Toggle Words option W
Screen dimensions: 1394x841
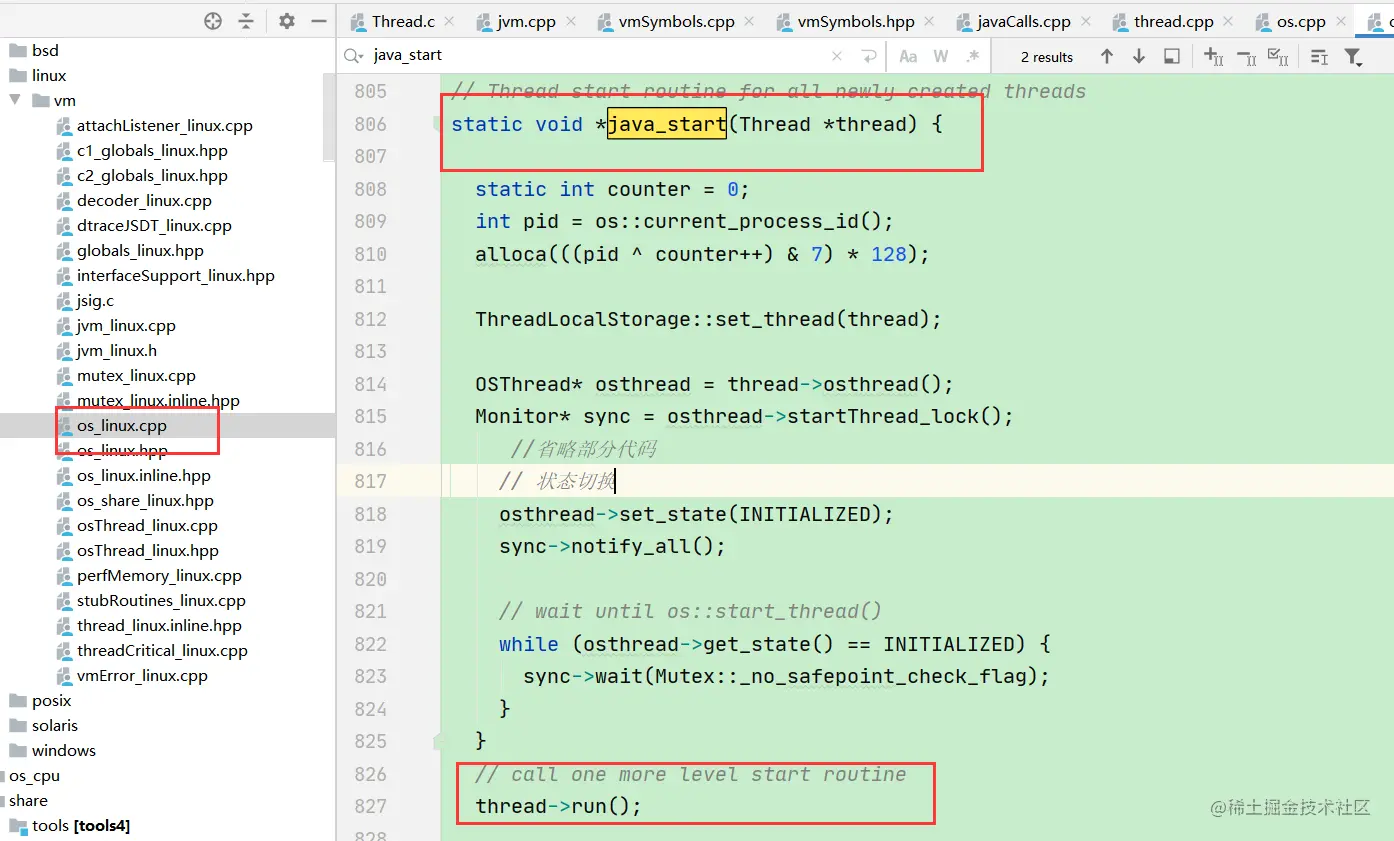pos(941,57)
